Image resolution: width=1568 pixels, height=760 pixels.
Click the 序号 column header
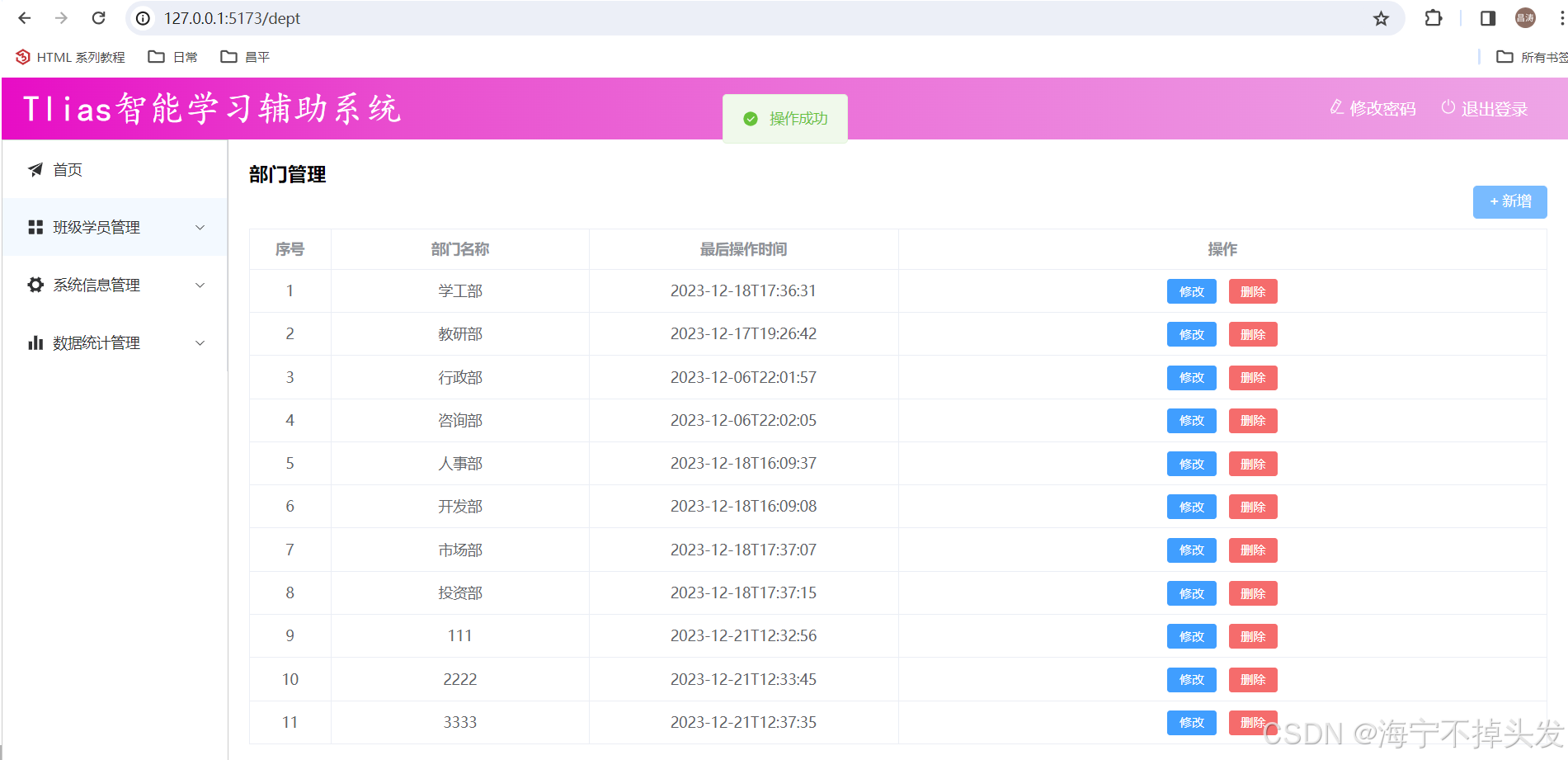(x=290, y=249)
